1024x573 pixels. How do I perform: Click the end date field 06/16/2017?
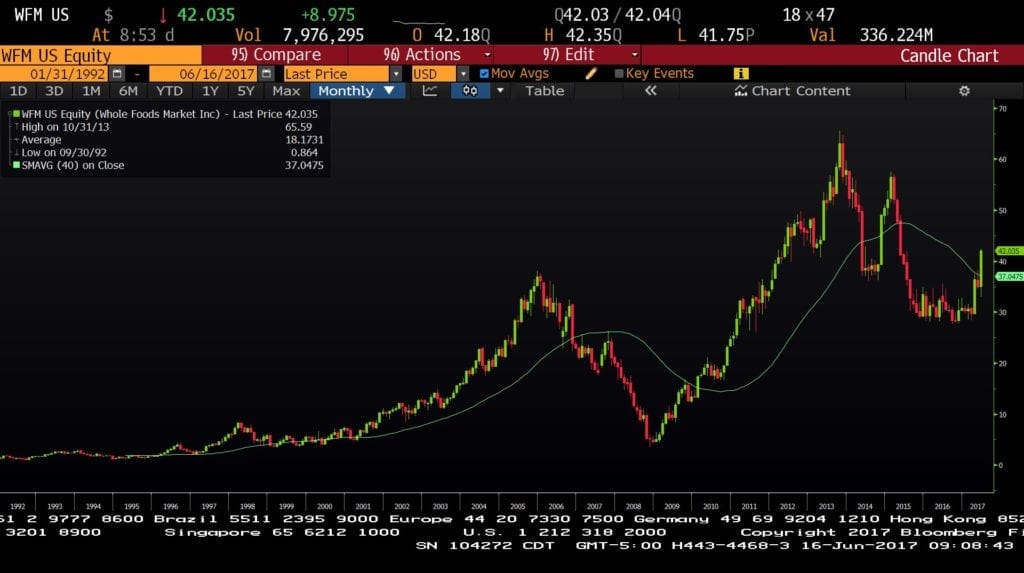coord(203,74)
